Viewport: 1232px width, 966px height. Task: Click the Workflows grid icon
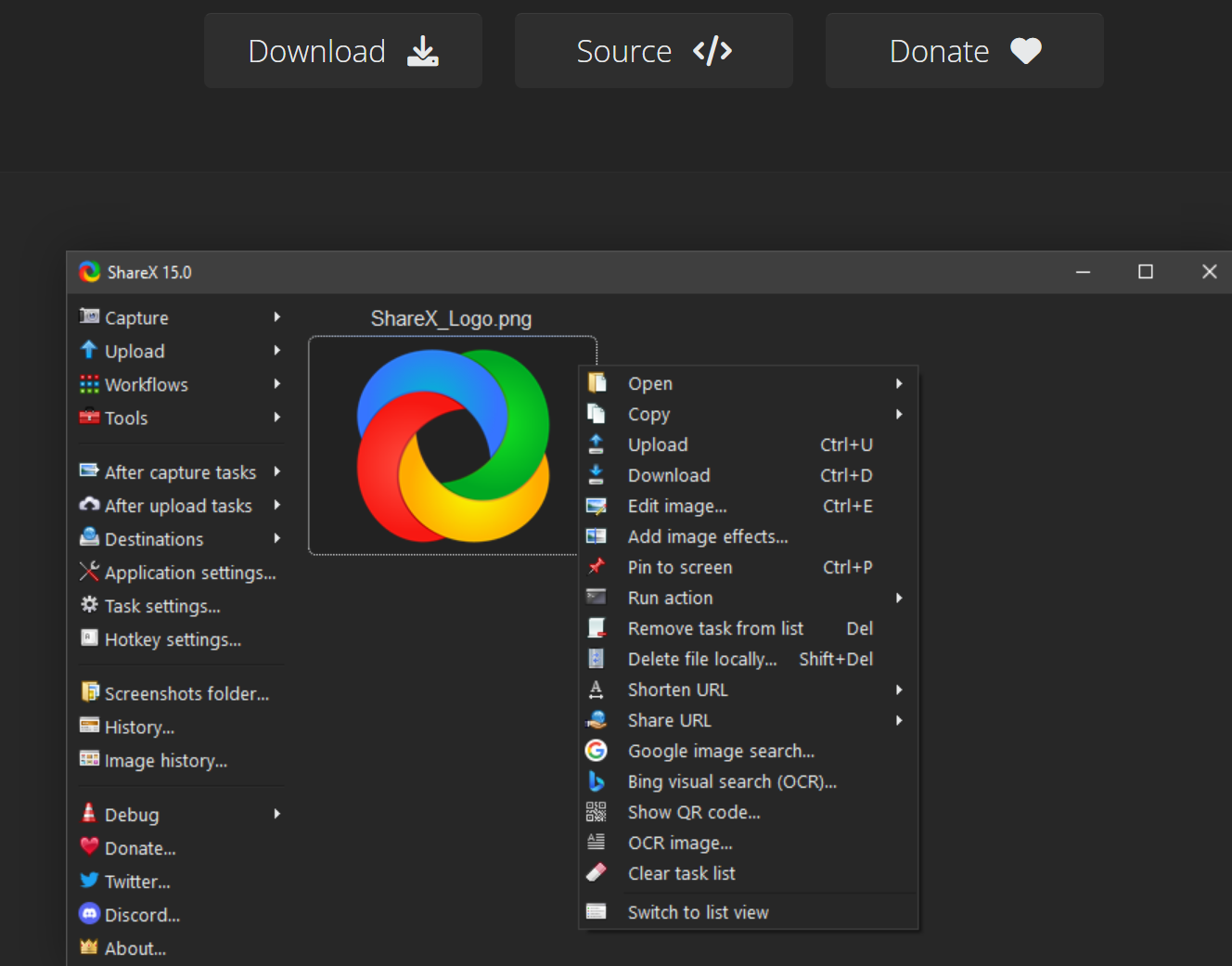[x=89, y=383]
